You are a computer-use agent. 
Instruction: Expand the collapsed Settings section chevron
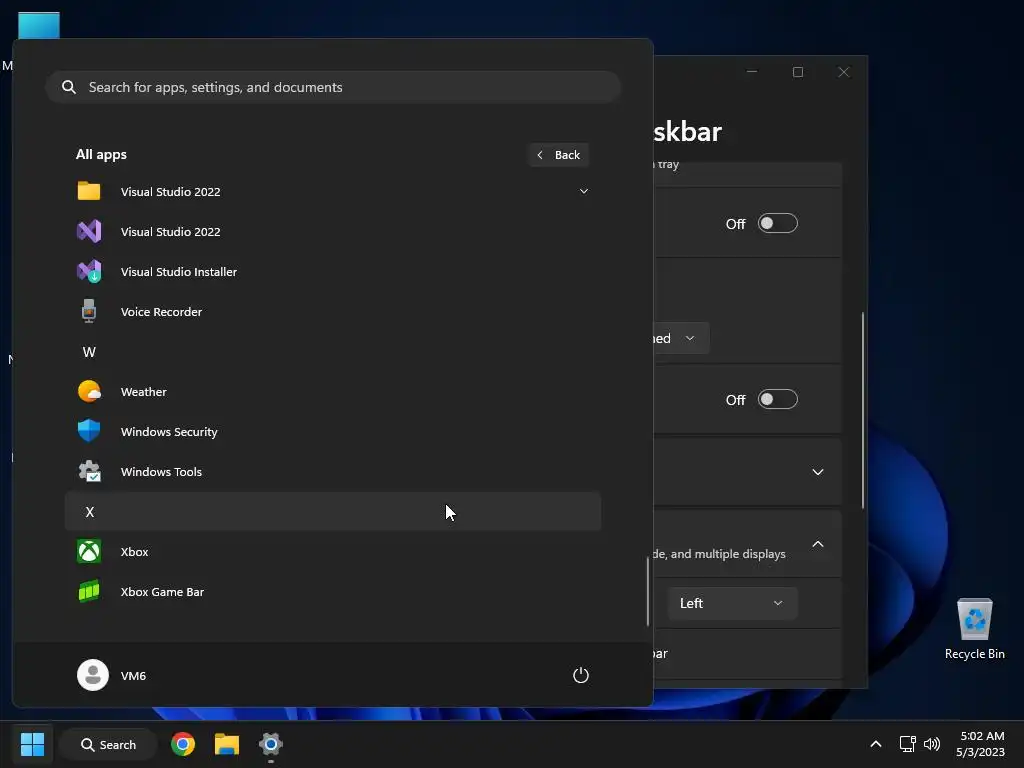(818, 472)
